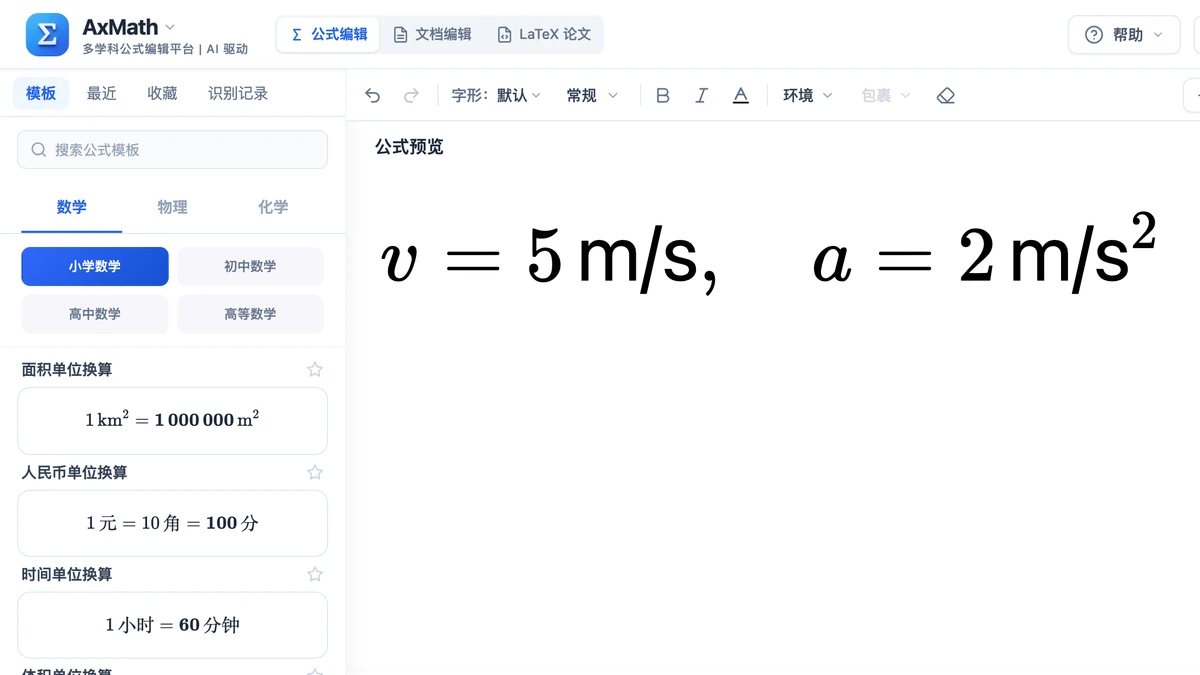Image resolution: width=1200 pixels, height=675 pixels.
Task: Insert the 1 km² area conversion template
Action: (172, 421)
